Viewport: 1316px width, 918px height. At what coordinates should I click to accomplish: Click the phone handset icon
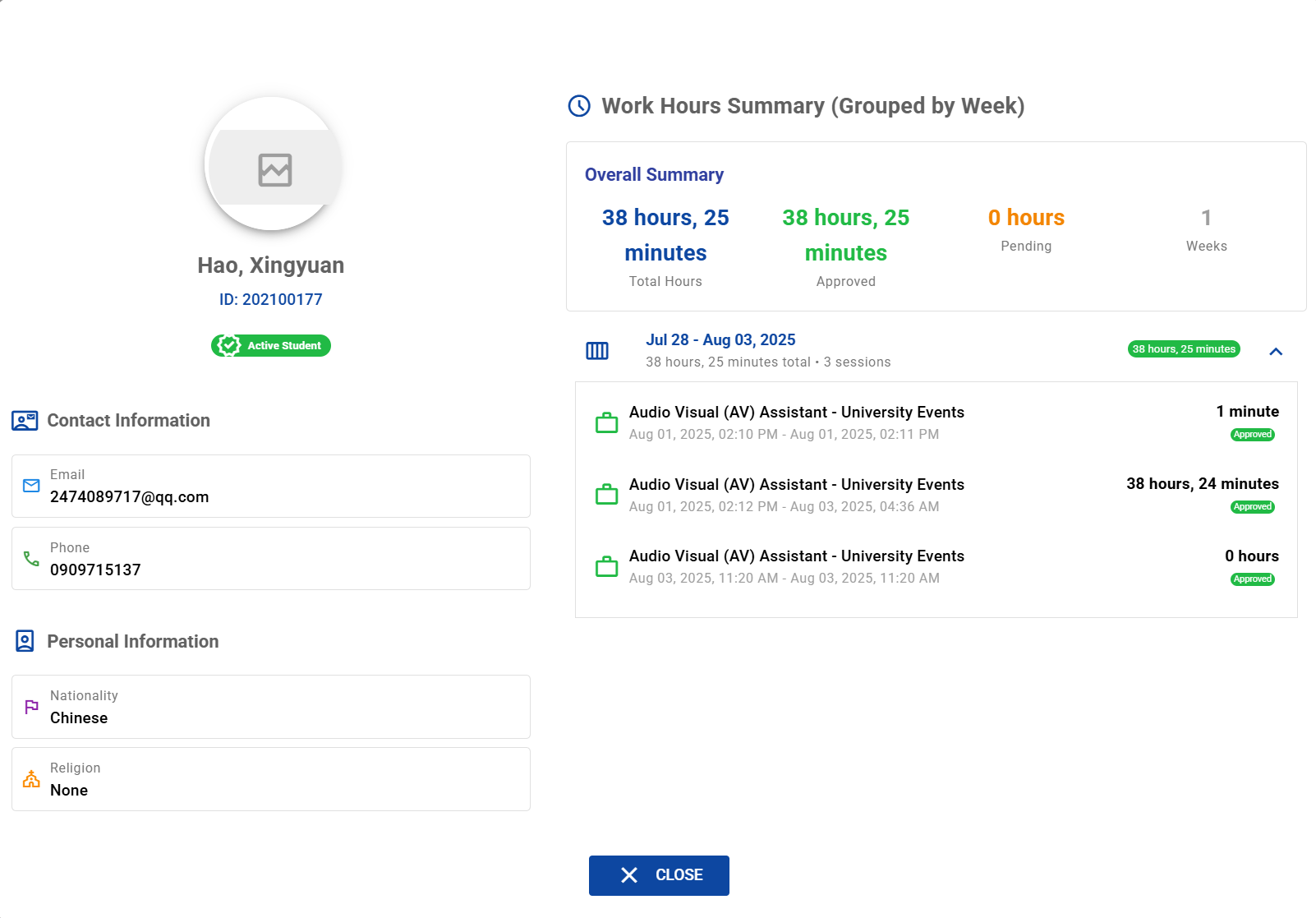click(x=31, y=559)
